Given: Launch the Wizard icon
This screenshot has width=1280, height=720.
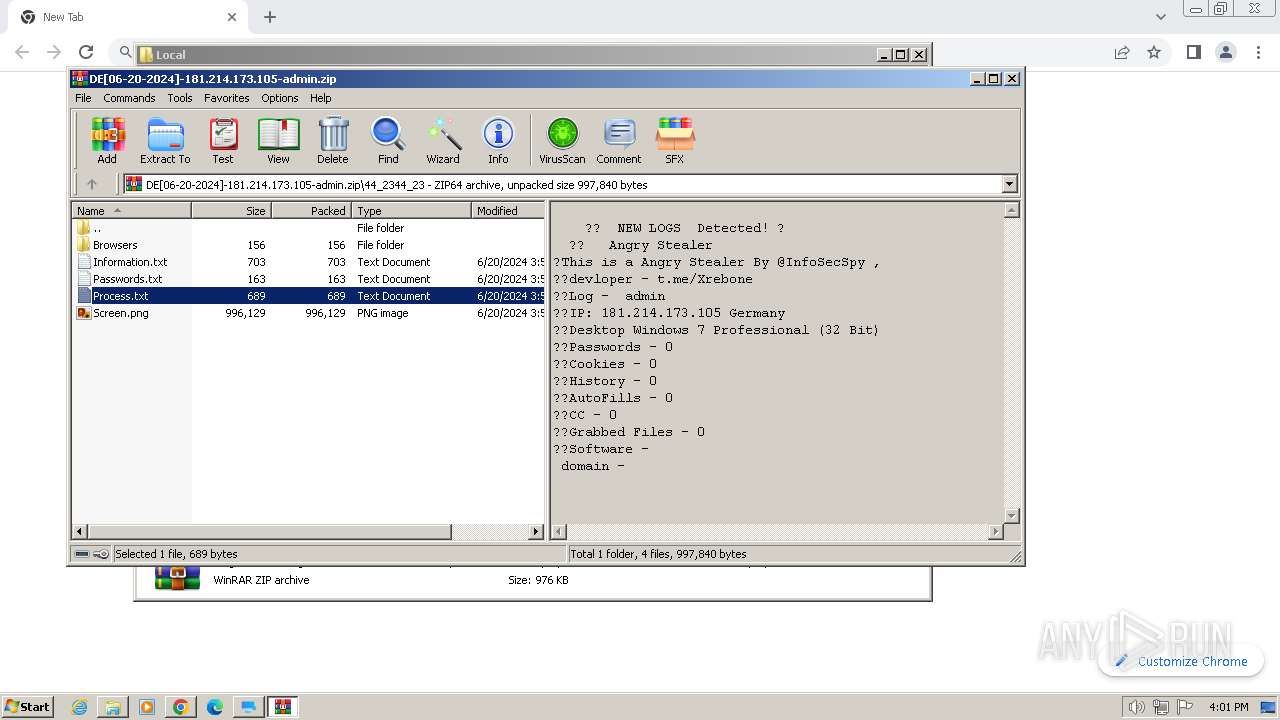Looking at the screenshot, I should coord(443,140).
